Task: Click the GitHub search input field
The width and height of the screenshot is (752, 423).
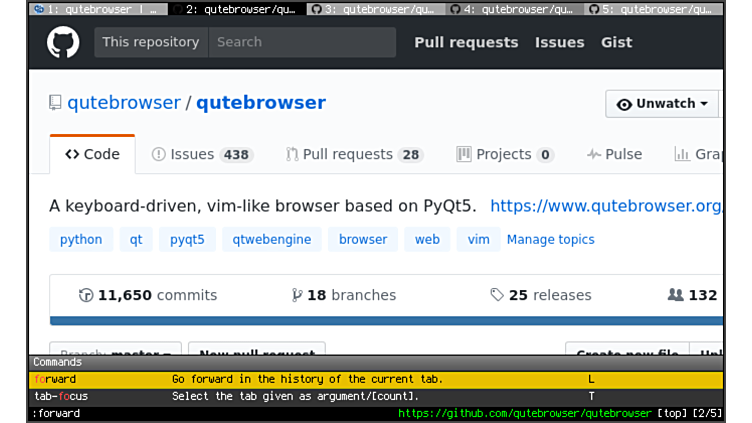Action: [x=302, y=42]
